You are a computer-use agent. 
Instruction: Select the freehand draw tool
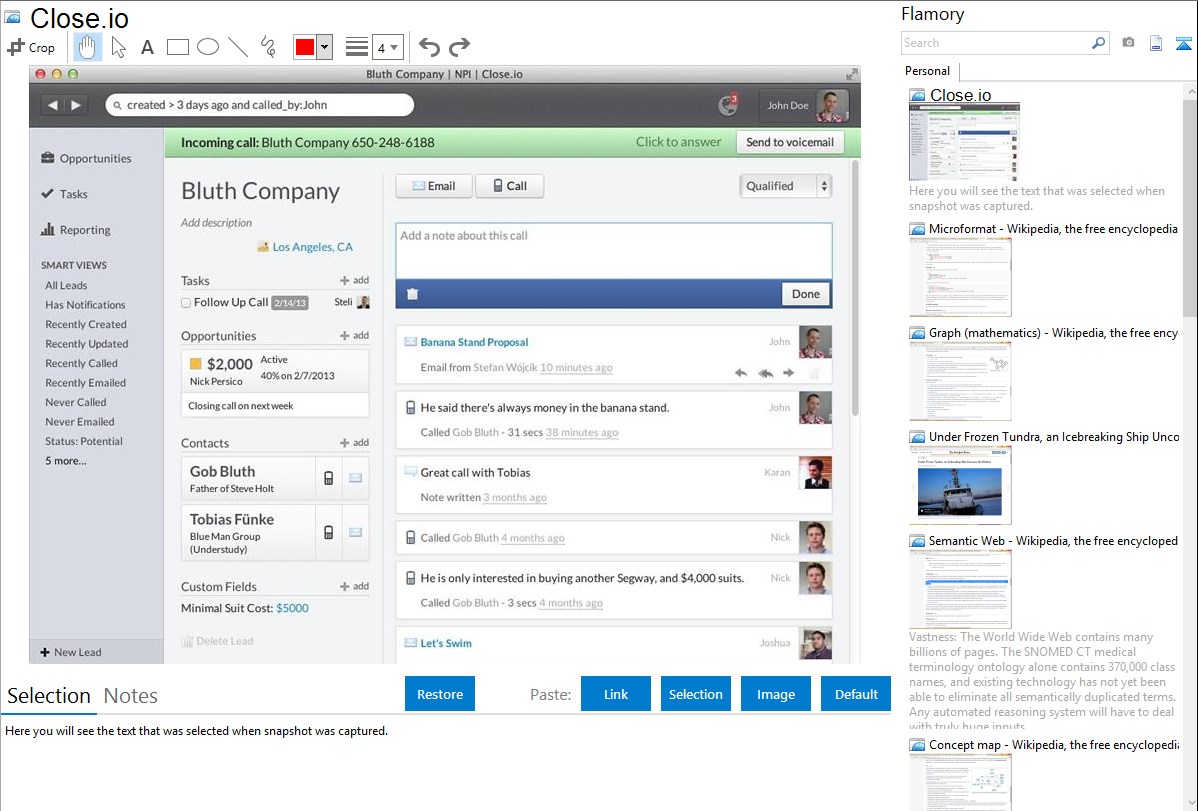pos(268,47)
